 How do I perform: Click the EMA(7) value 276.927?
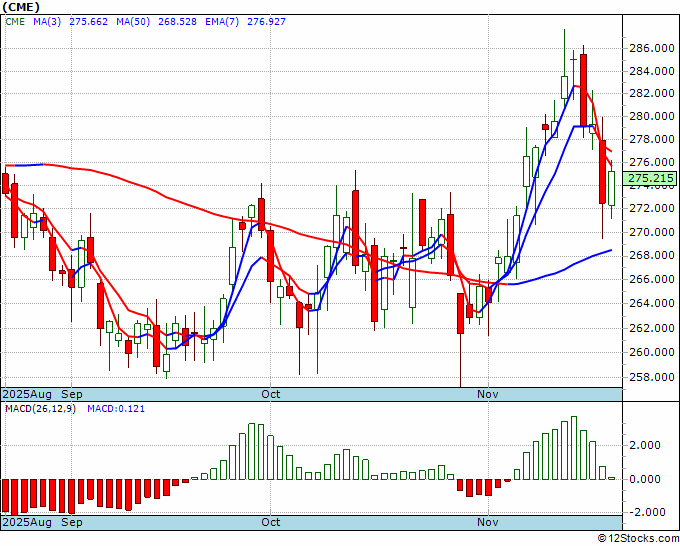(x=266, y=21)
